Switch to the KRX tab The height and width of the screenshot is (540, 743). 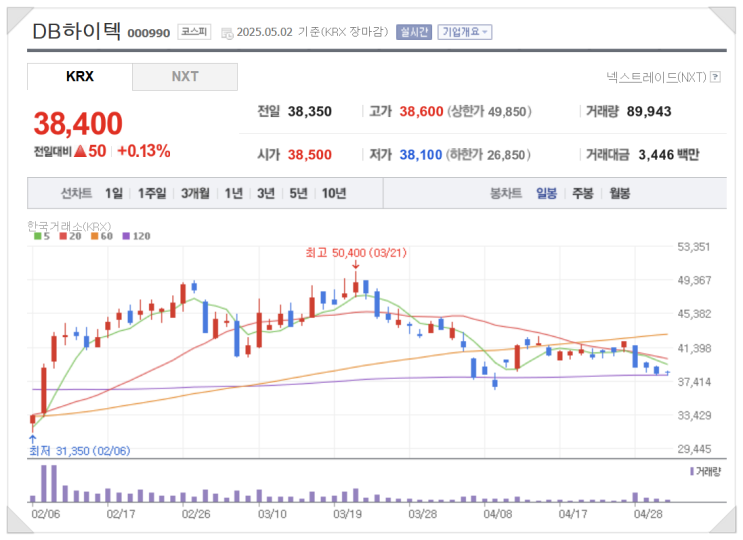(80, 77)
